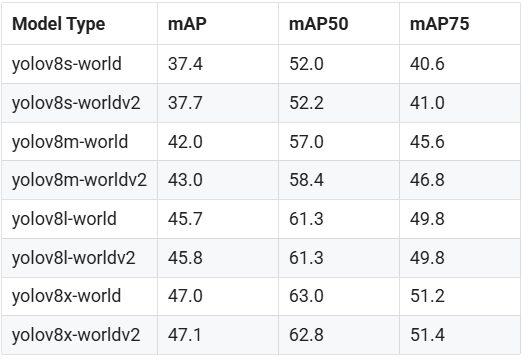Viewport: 525px width, 360px height.
Task: Select the 63.0 mAP50 value
Action: (x=306, y=296)
